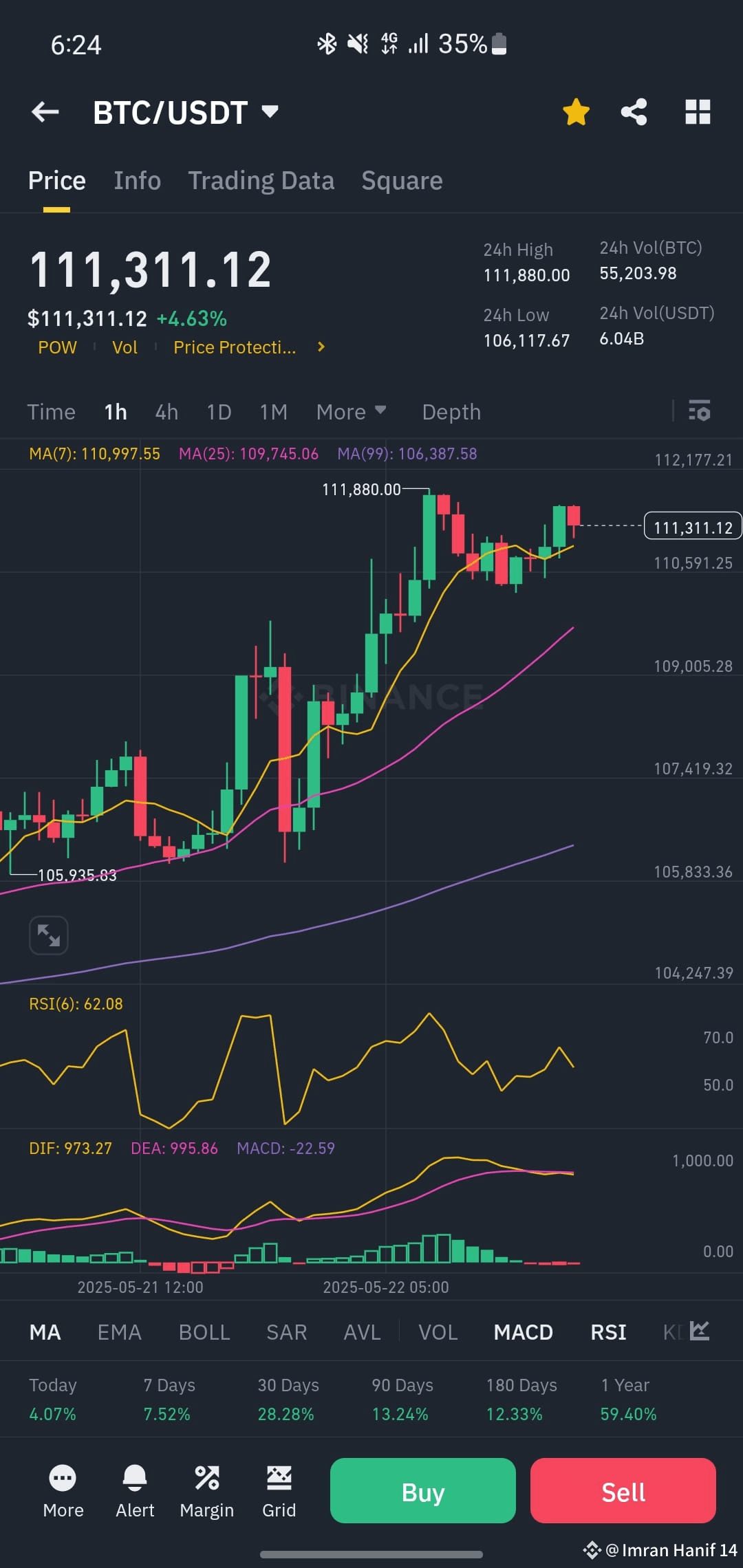Open the Trading Data tab

pos(261,181)
